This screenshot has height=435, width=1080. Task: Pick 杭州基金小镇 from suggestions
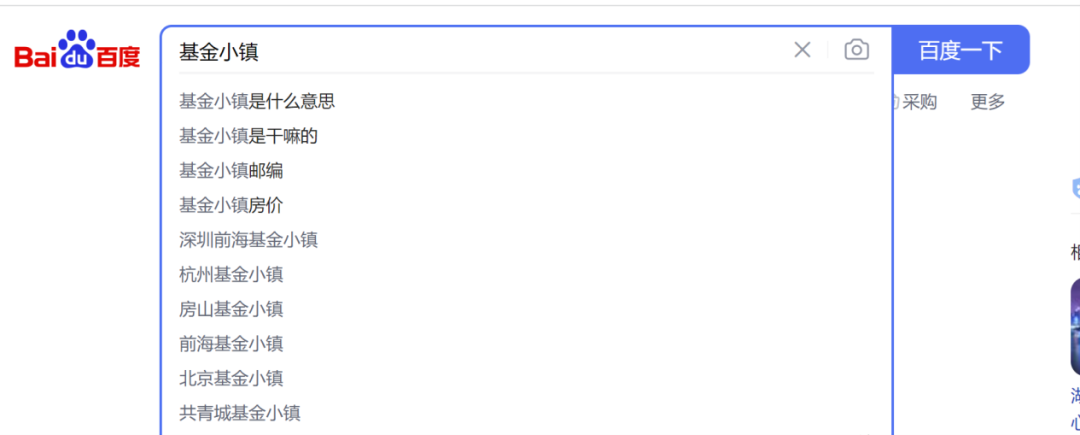231,274
